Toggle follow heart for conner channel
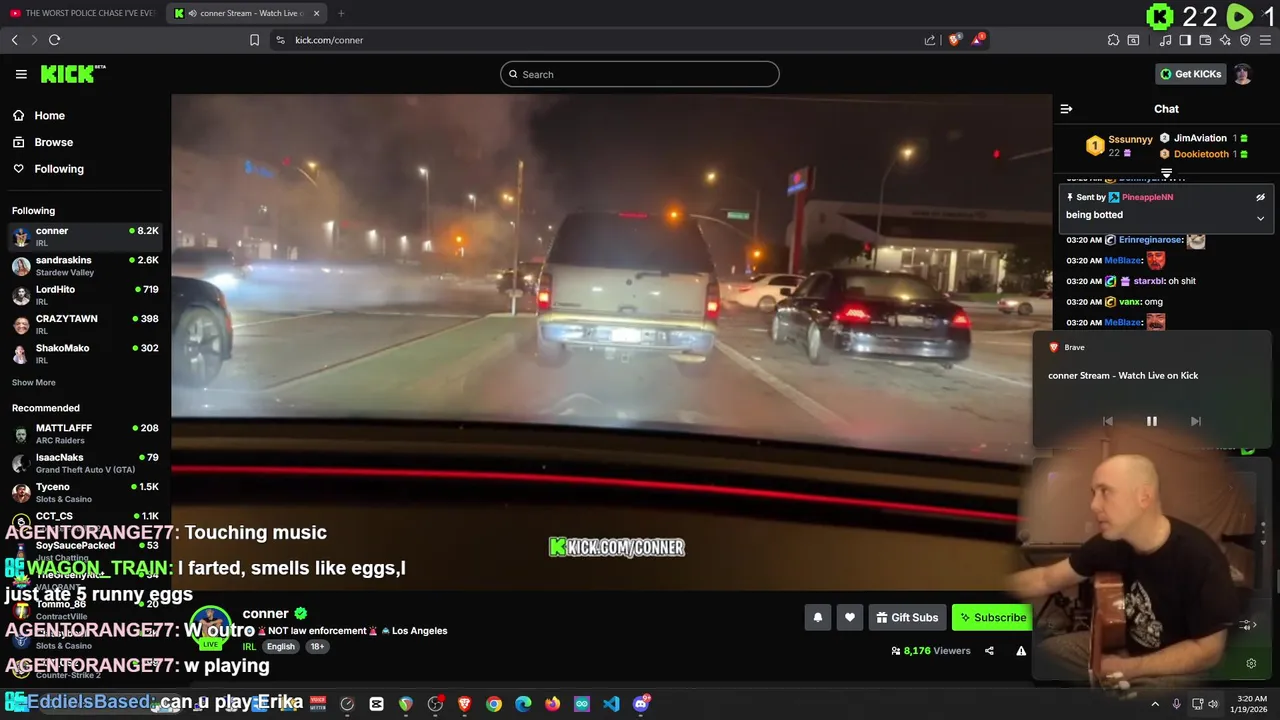The height and width of the screenshot is (720, 1280). (849, 617)
